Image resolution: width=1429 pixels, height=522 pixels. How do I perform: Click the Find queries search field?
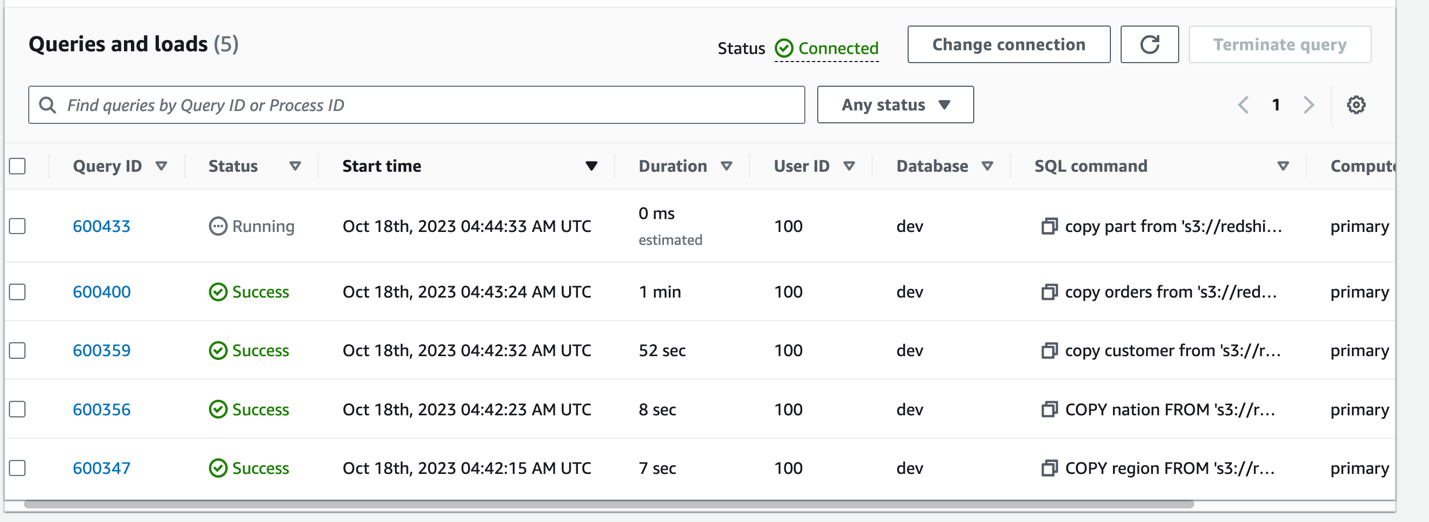(x=430, y=105)
